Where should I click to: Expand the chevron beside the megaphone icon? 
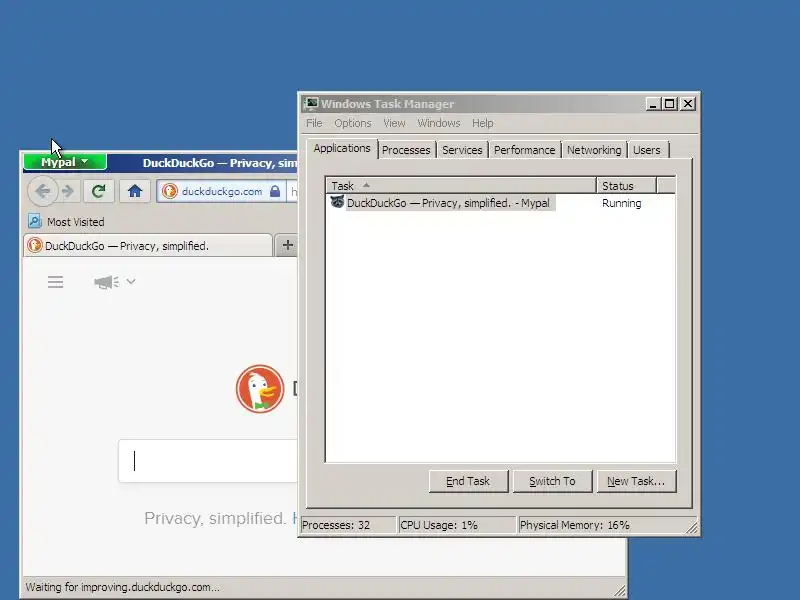point(131,281)
